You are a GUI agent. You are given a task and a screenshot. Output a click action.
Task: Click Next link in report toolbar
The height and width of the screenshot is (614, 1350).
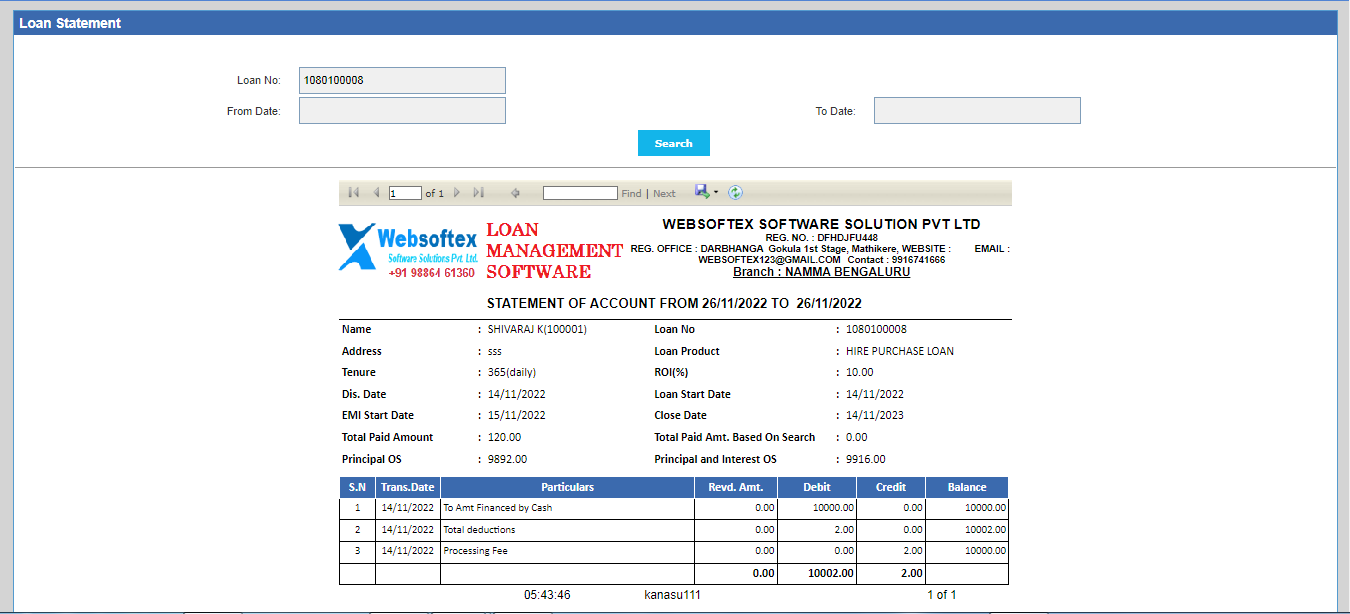pyautogui.click(x=664, y=194)
